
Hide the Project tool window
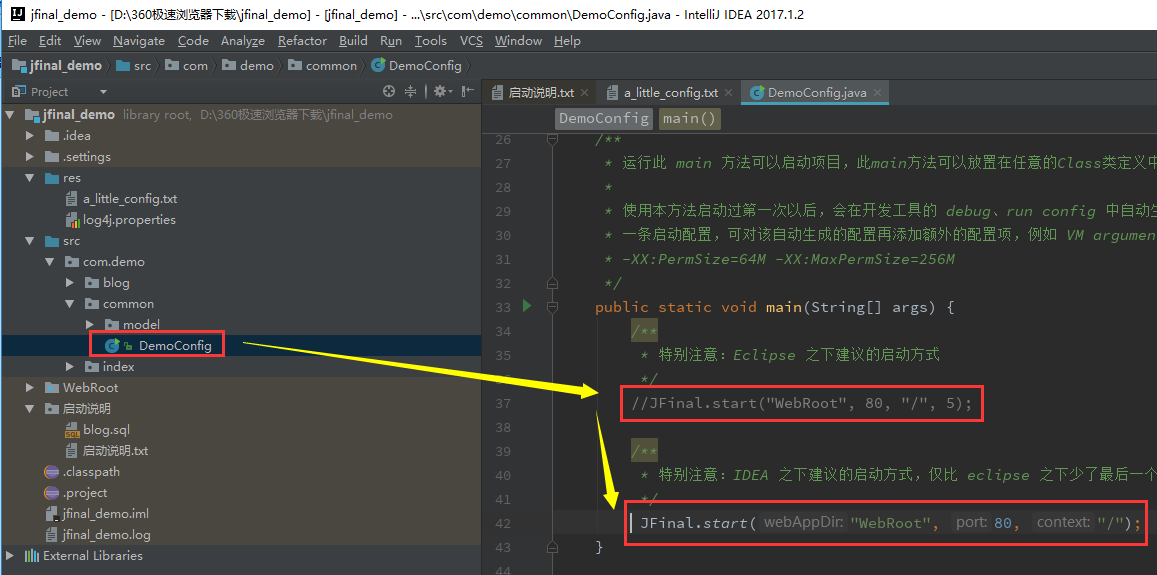pos(468,92)
